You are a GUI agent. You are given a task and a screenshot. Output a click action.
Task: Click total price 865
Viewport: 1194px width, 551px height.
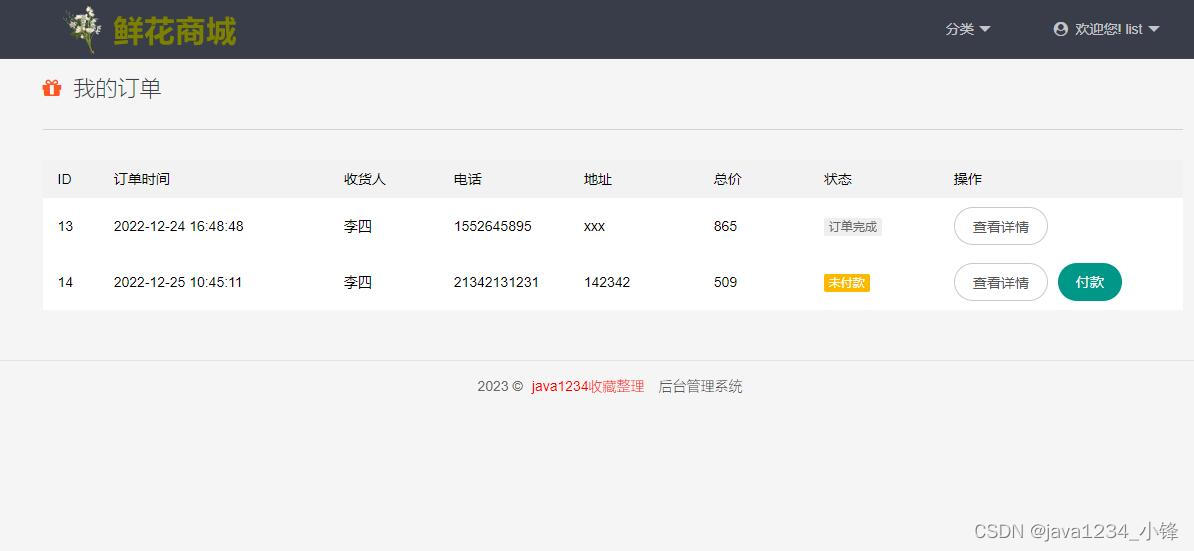(726, 226)
